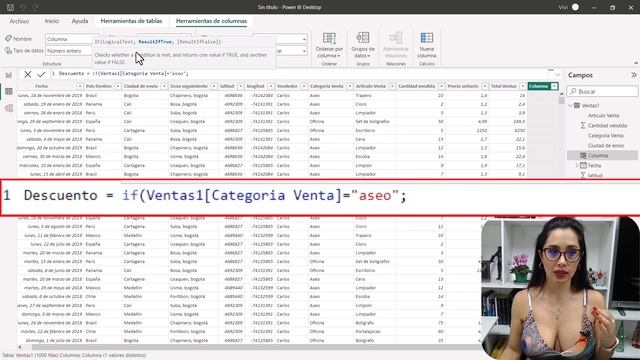Click the Undo arrow in title bar
The height and width of the screenshot is (360, 640).
point(23,7)
